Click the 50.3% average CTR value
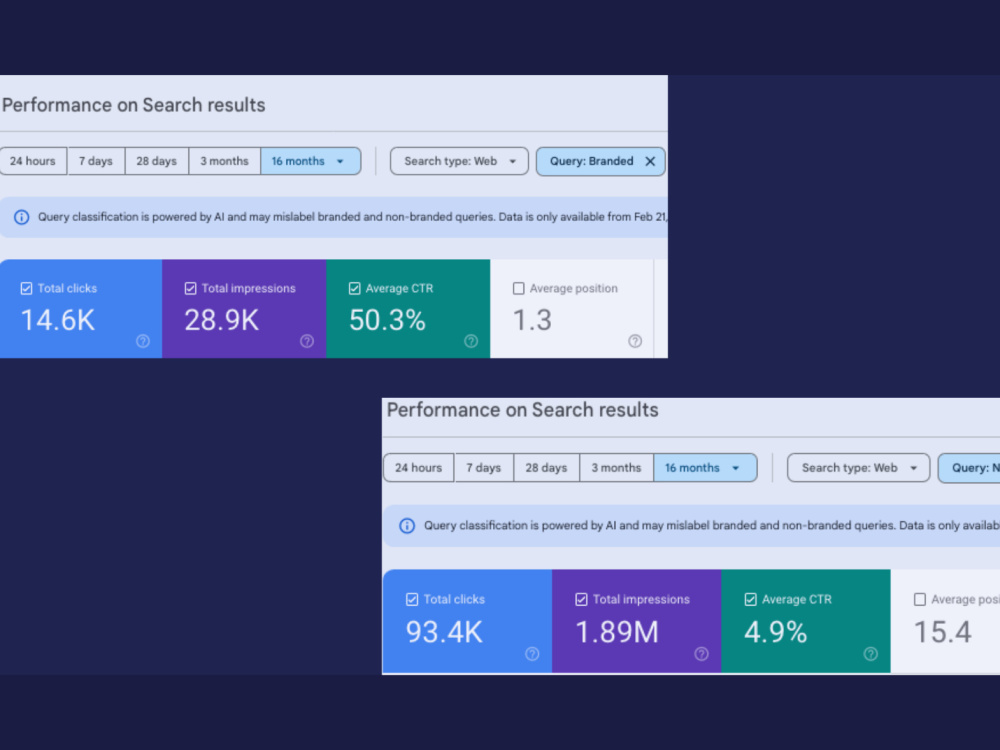This screenshot has width=1000, height=750. point(387,320)
